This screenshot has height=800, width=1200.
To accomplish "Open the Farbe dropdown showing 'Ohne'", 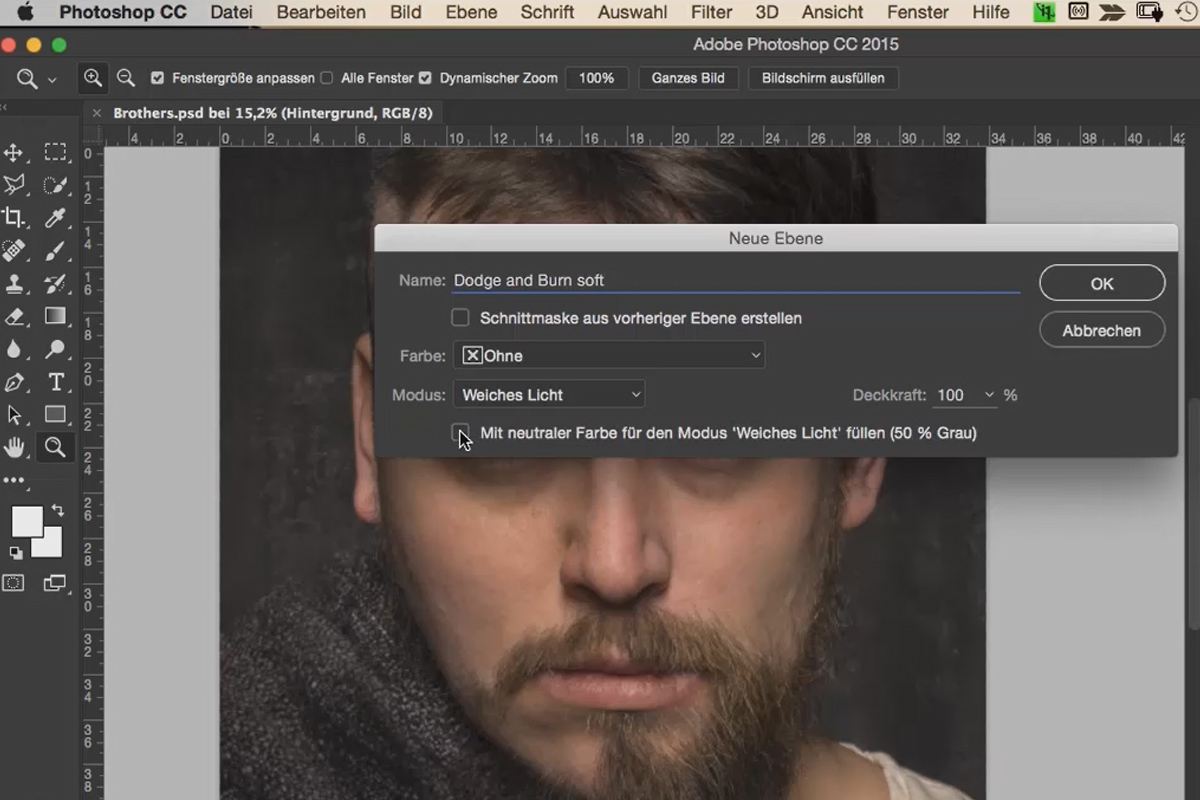I will tap(610, 355).
